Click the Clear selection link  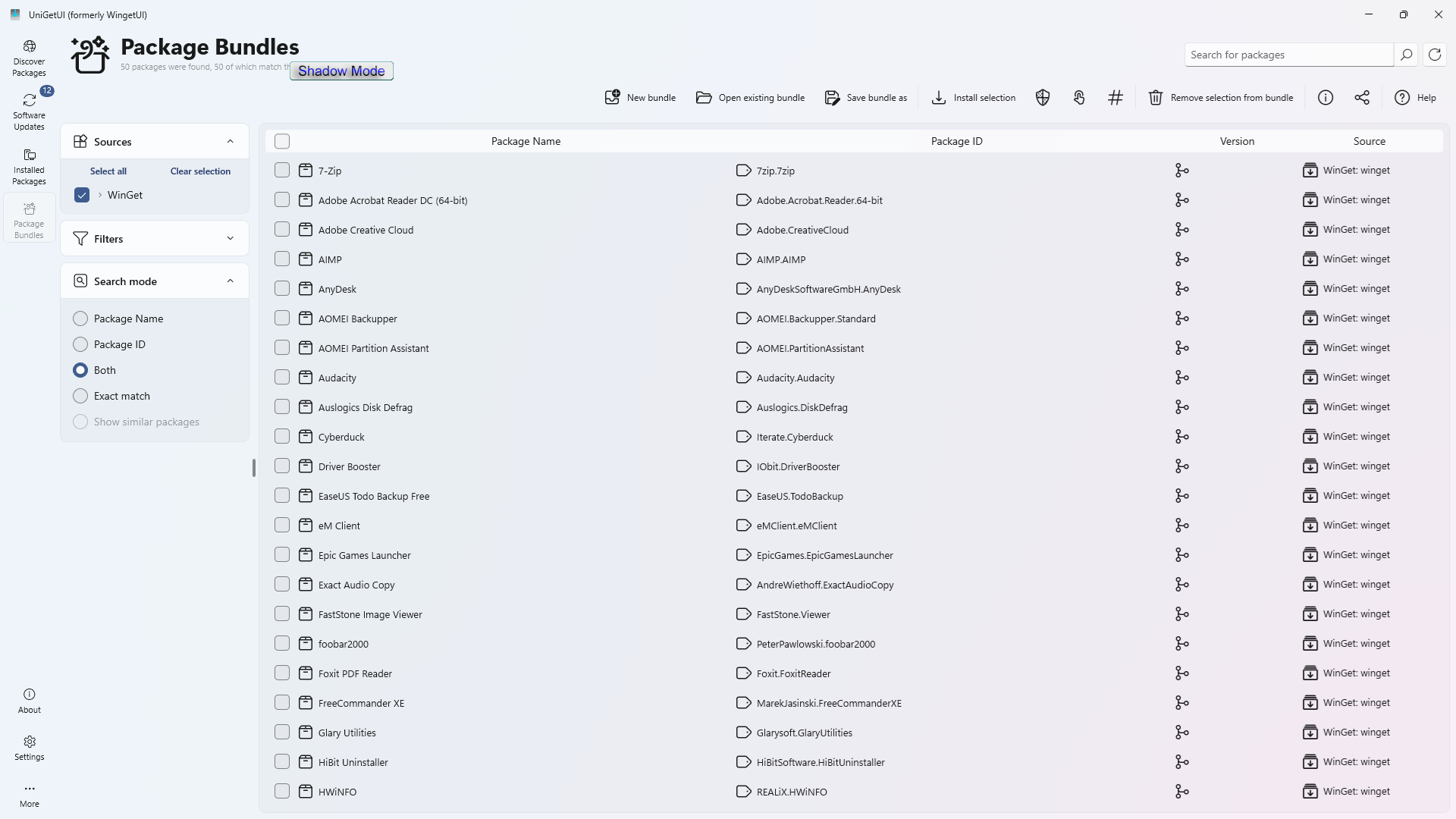(200, 171)
